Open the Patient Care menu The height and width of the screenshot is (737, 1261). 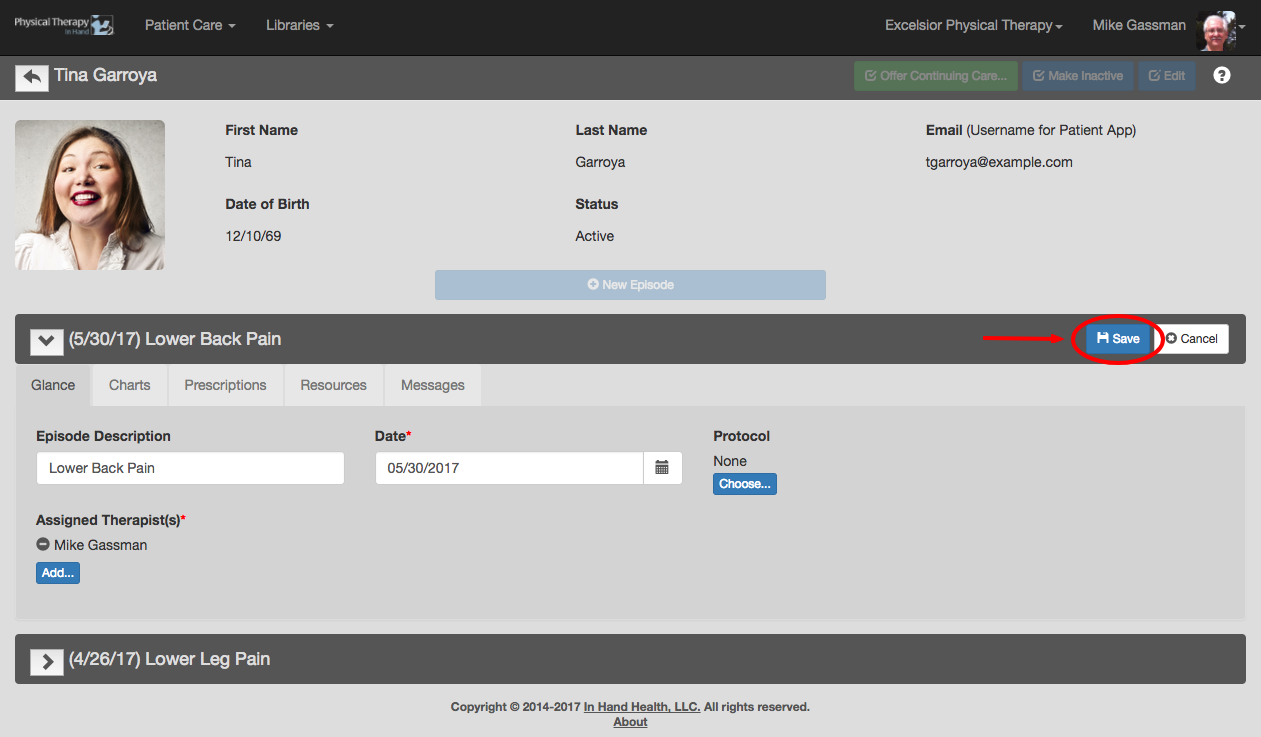(189, 25)
